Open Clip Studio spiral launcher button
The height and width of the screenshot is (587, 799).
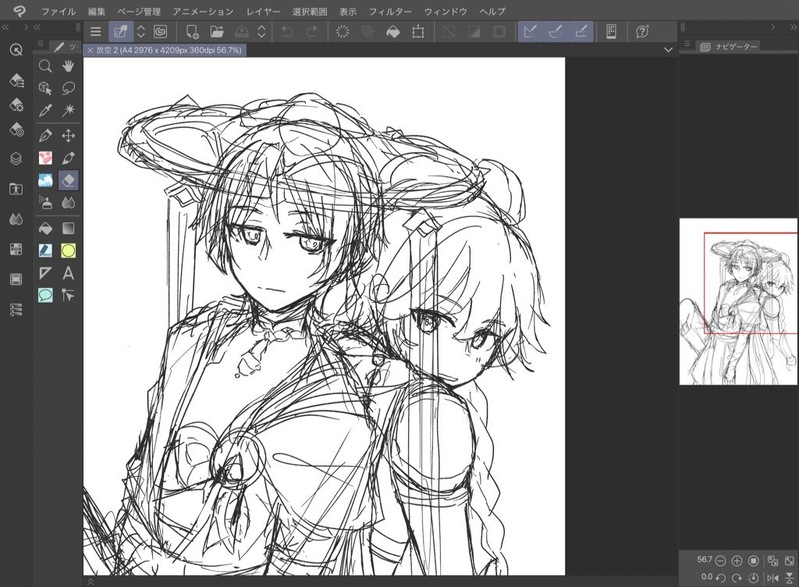pyautogui.click(x=161, y=32)
